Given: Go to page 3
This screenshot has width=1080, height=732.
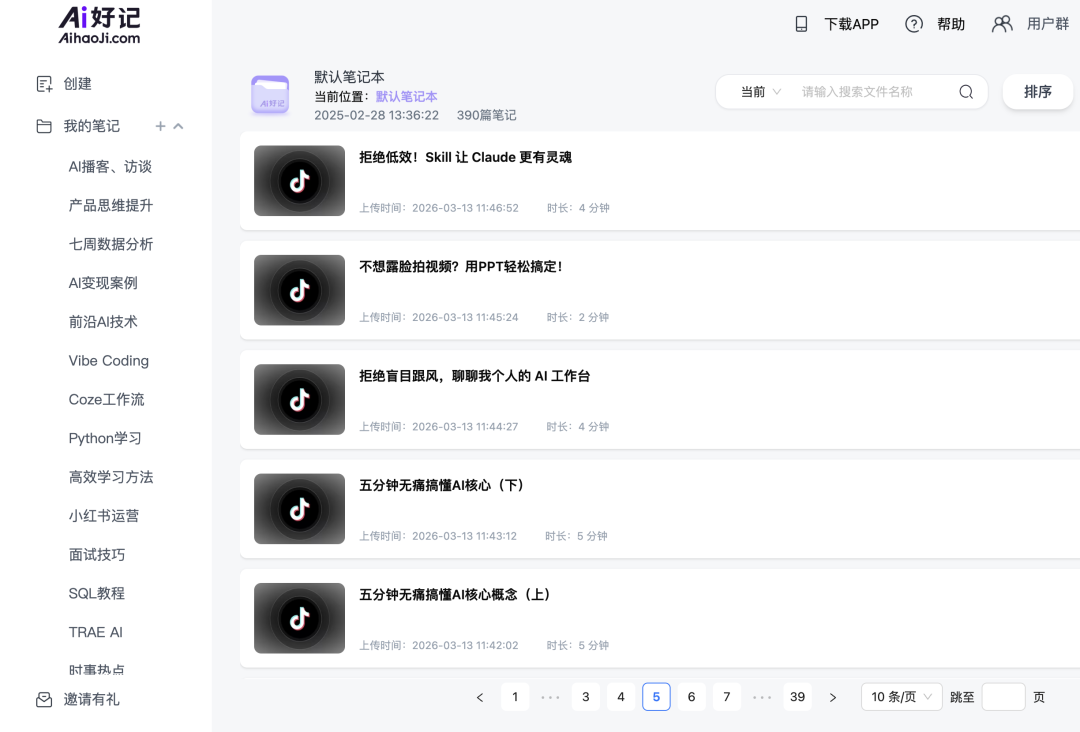Looking at the screenshot, I should tap(585, 697).
